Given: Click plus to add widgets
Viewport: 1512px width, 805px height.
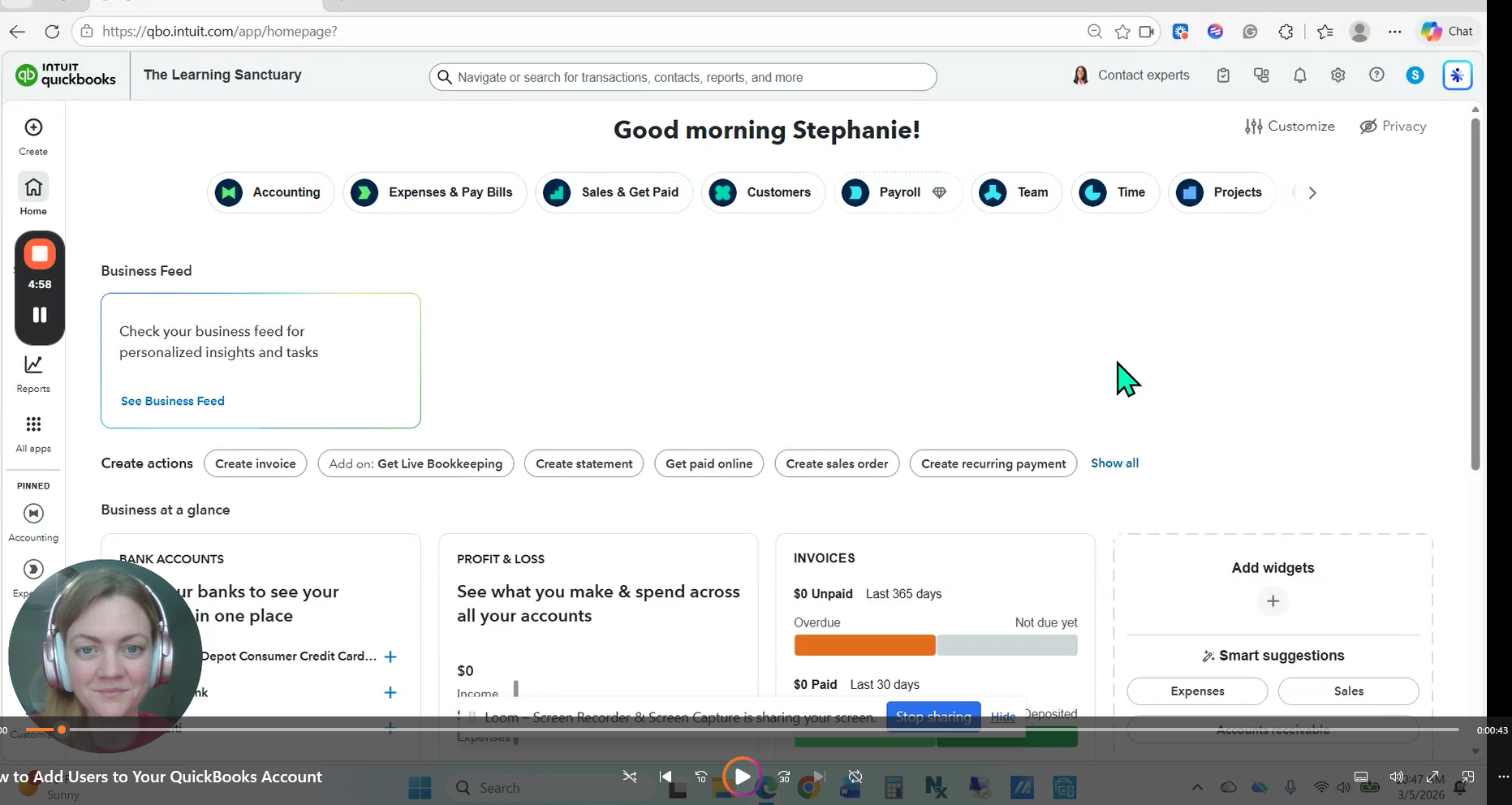Looking at the screenshot, I should (x=1273, y=601).
